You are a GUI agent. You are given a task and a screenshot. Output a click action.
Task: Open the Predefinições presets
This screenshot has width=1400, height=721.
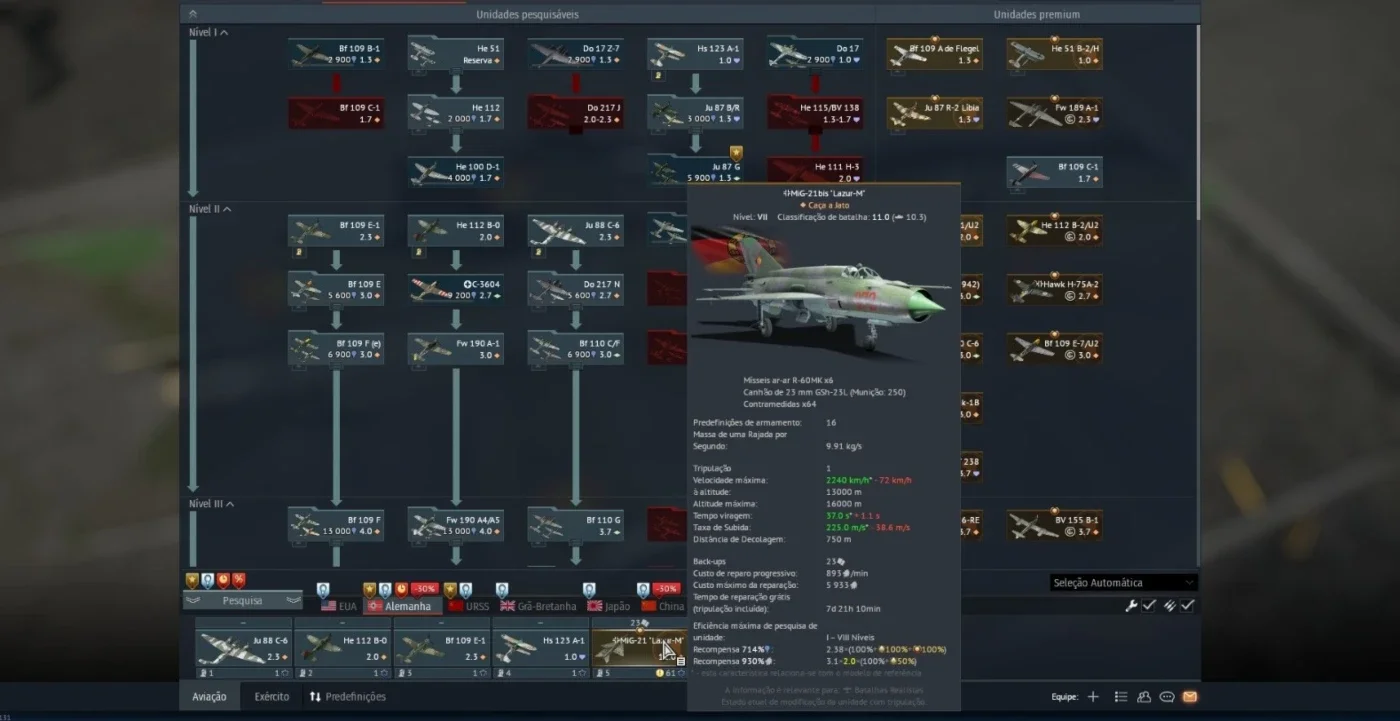point(347,697)
